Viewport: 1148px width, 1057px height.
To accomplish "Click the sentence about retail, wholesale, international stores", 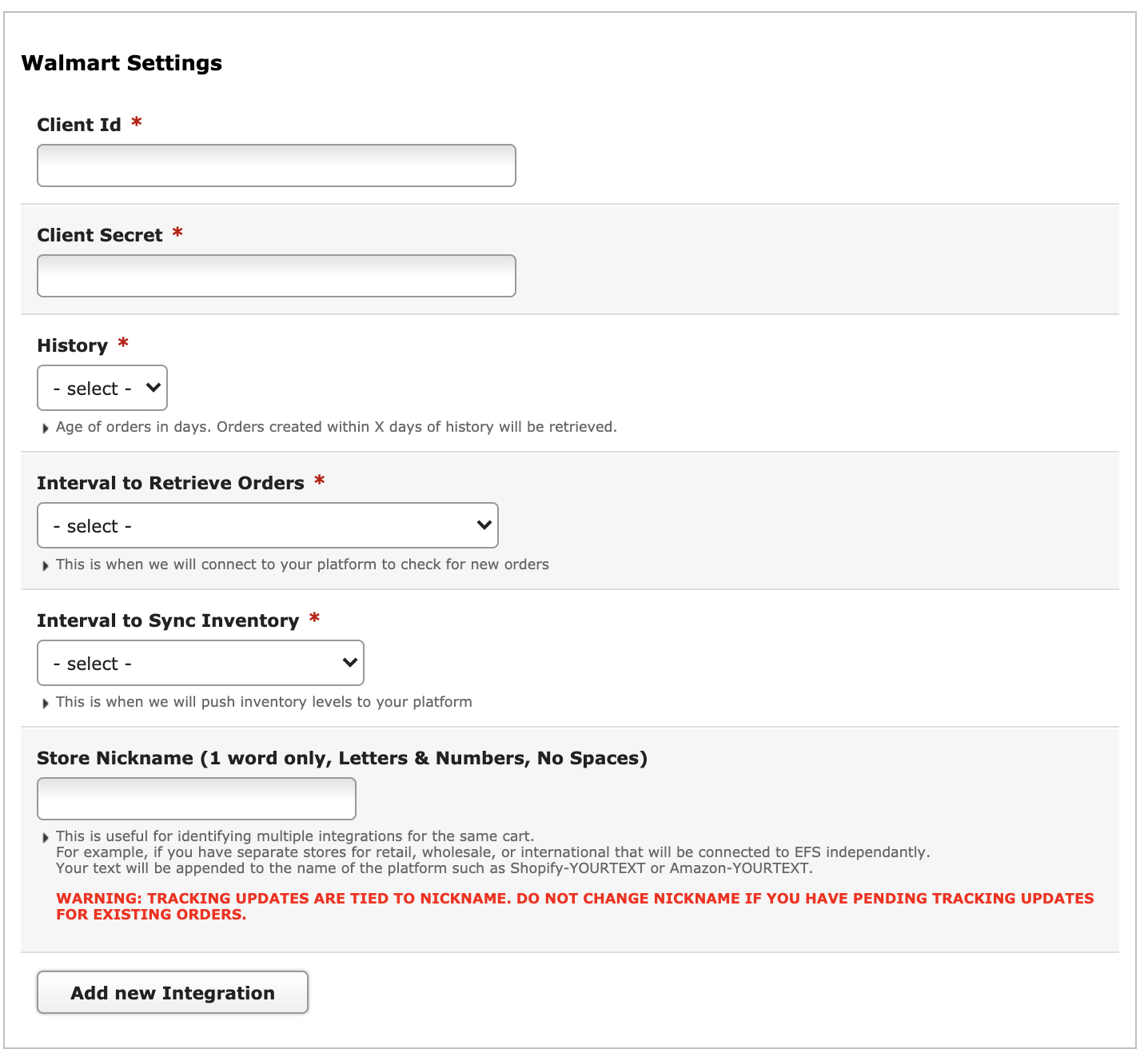I will [x=493, y=852].
